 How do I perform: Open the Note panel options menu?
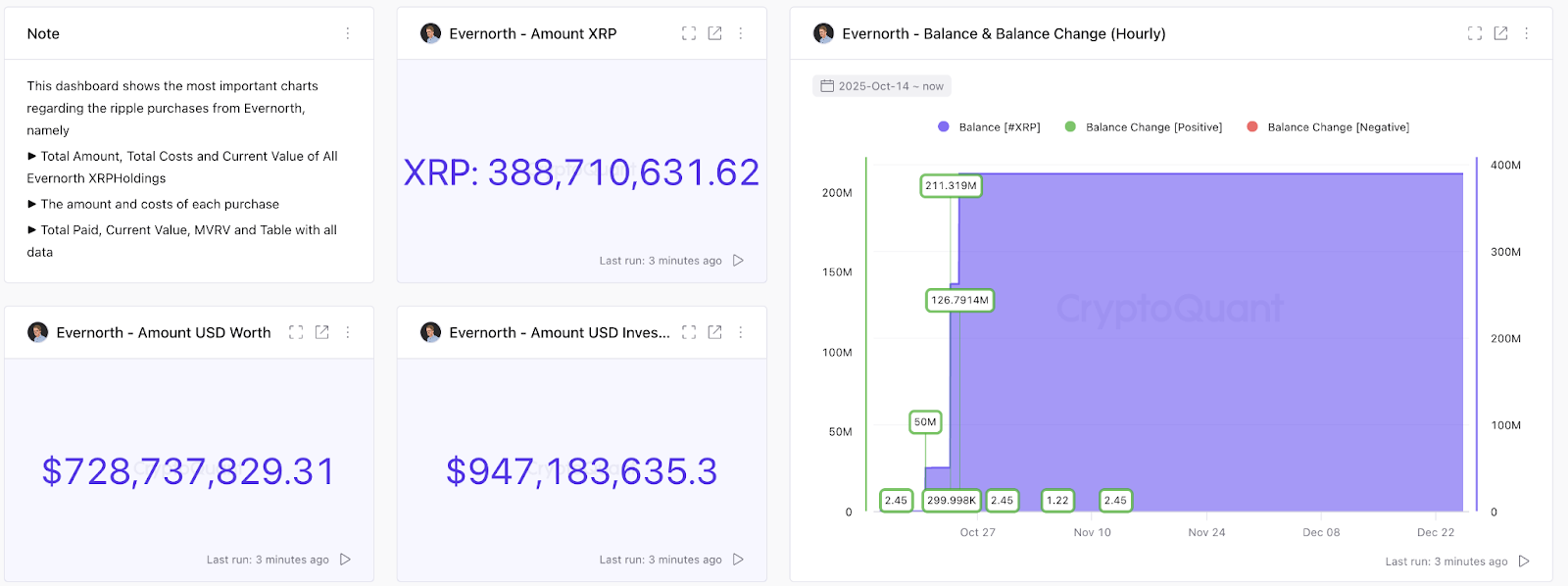tap(348, 33)
